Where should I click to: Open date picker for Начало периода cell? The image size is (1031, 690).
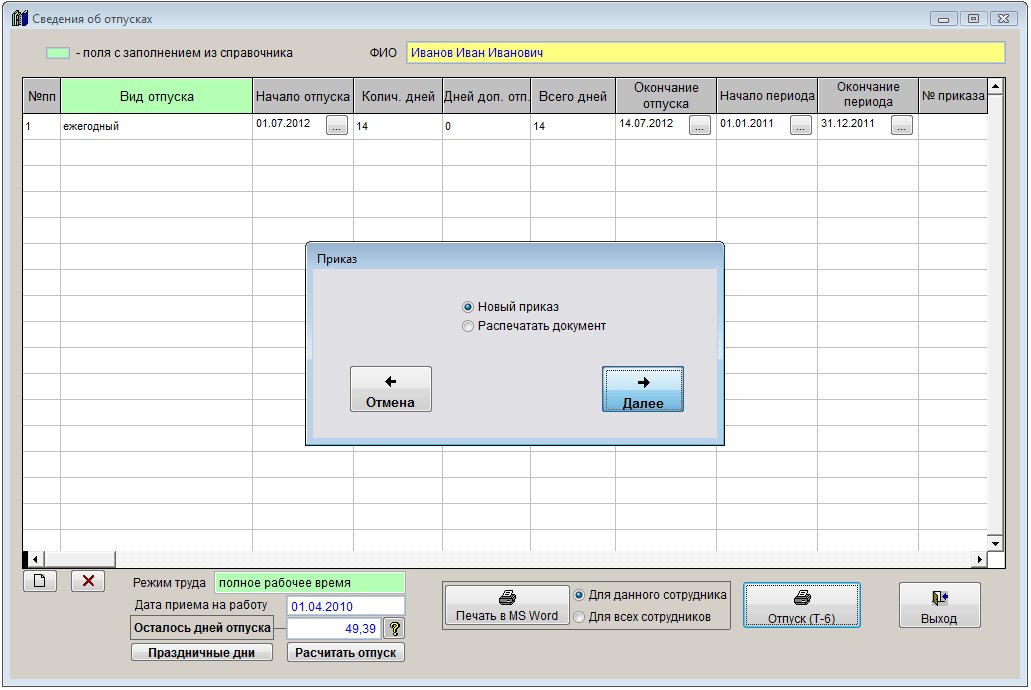point(801,126)
